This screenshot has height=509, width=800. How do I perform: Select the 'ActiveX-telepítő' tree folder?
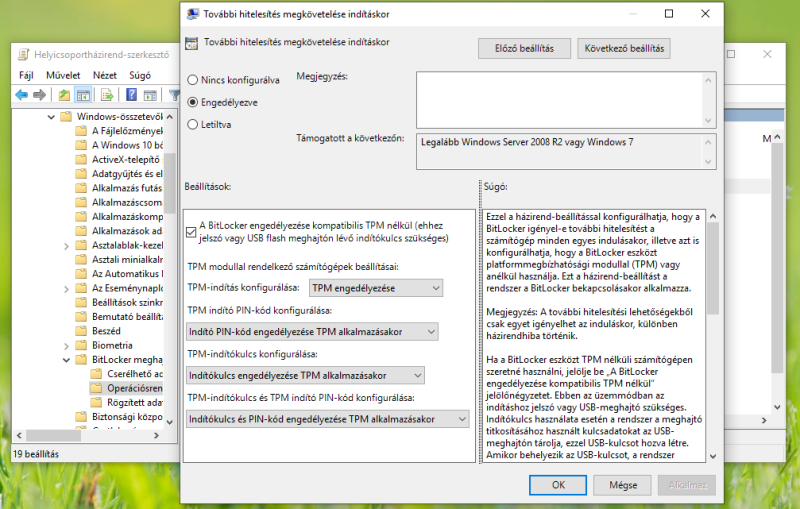pos(118,160)
